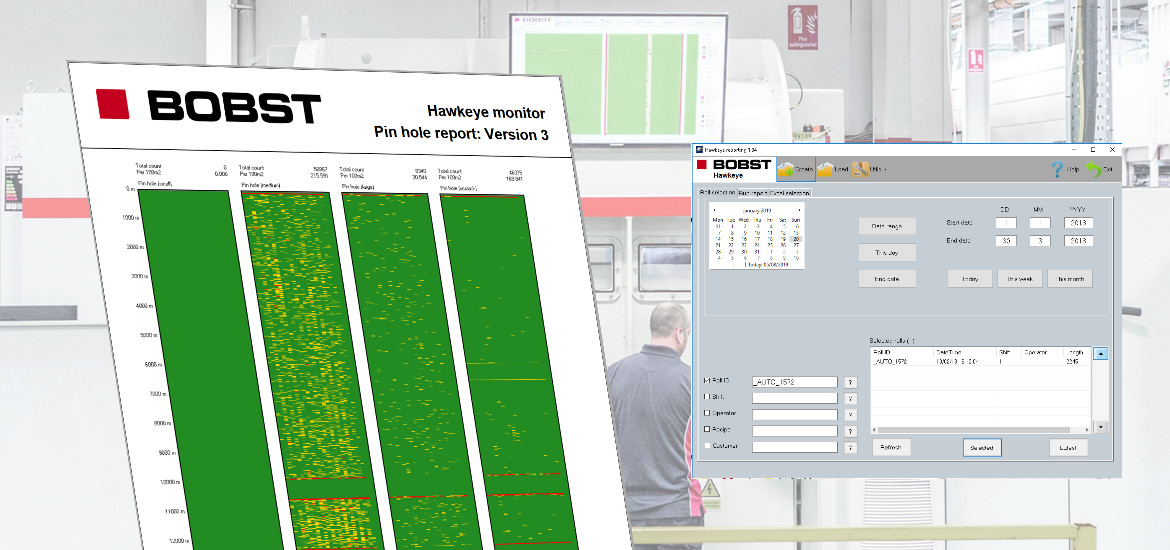This screenshot has width=1170, height=550.
Task: Click the End date button
Action: [x=886, y=278]
